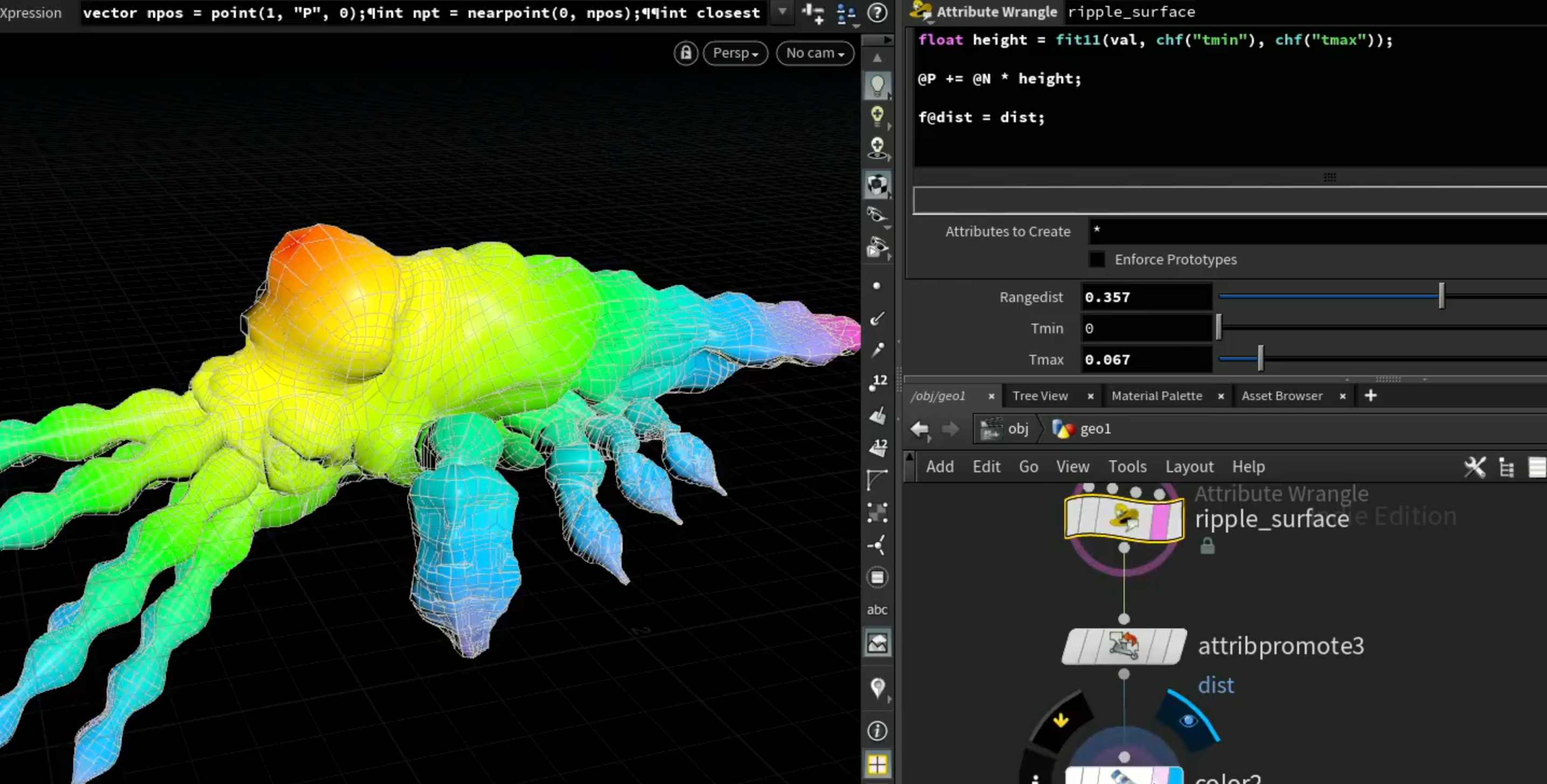The width and height of the screenshot is (1547, 784).
Task: Toggle the abc text display icon
Action: (877, 610)
